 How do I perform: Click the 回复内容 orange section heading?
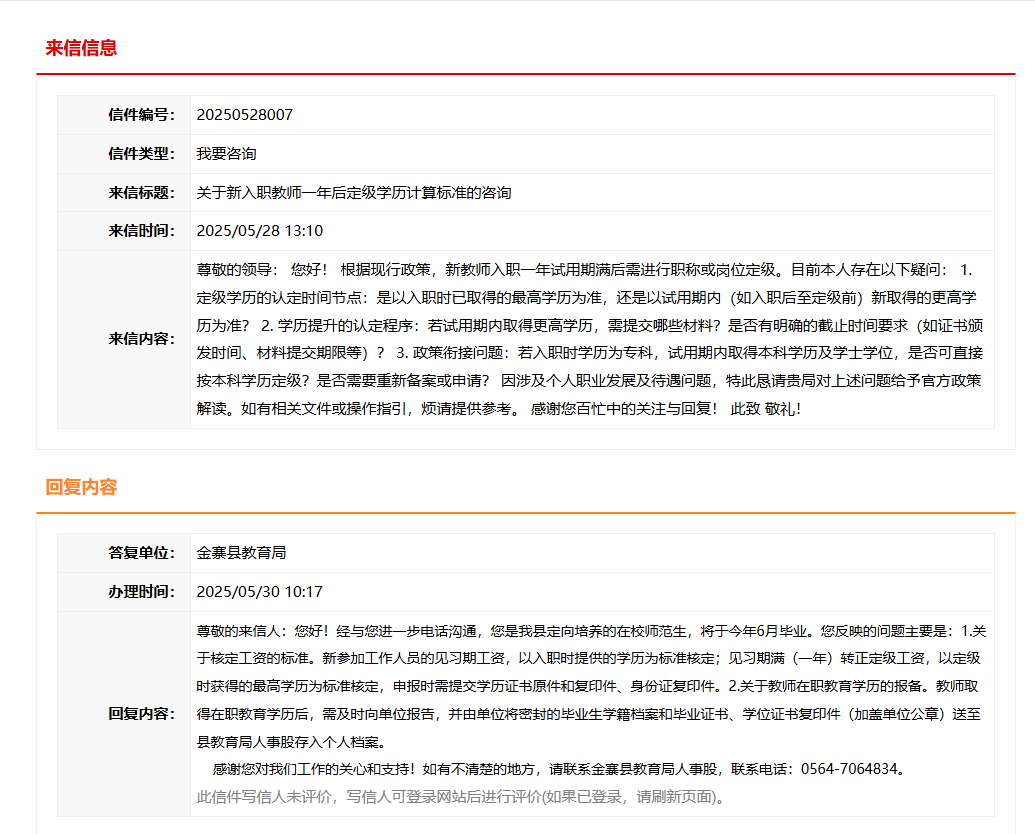[x=81, y=487]
